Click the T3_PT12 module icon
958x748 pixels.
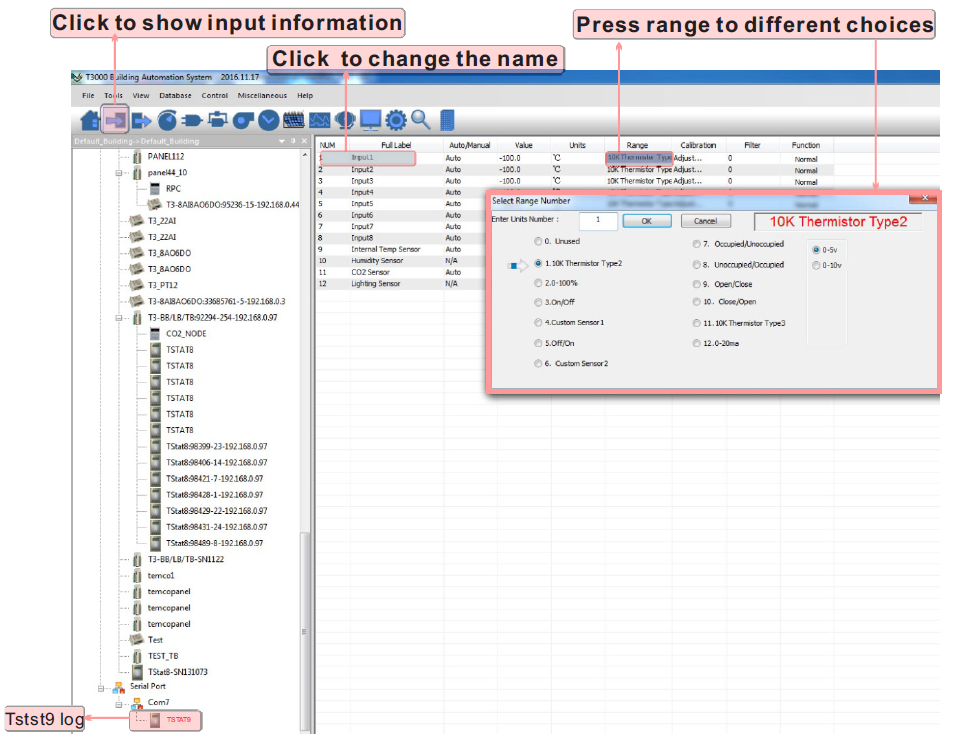pos(136,285)
